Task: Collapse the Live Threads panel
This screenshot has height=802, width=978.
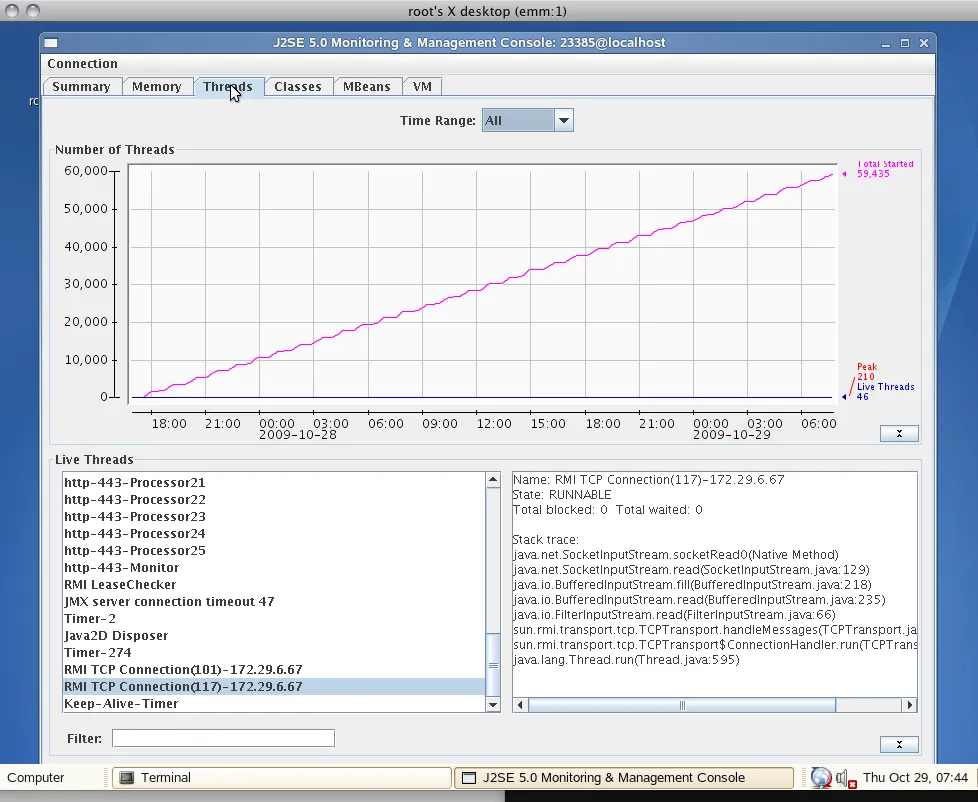Action: coord(899,744)
